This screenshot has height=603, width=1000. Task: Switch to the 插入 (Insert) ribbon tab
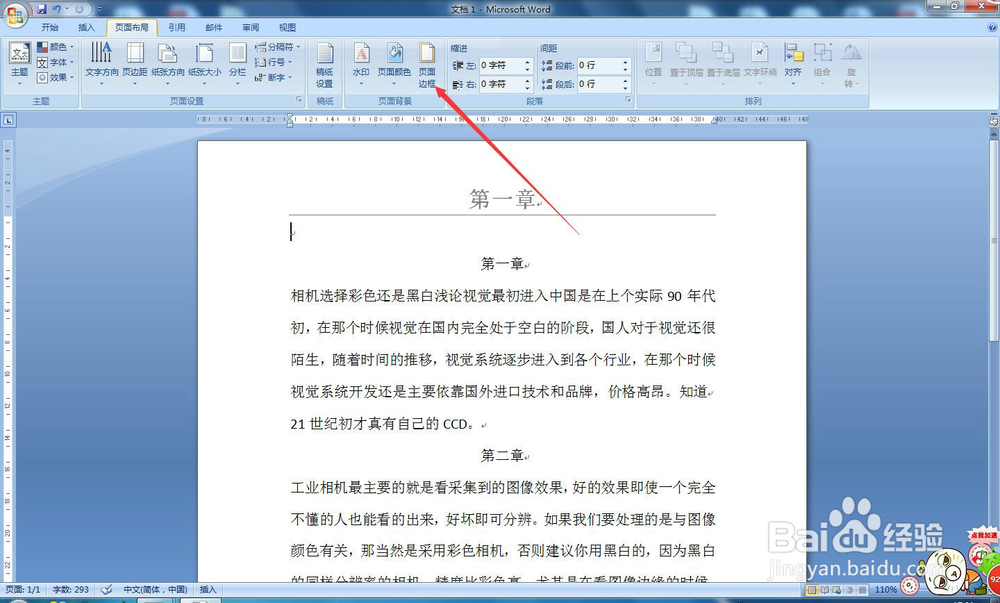pyautogui.click(x=87, y=27)
